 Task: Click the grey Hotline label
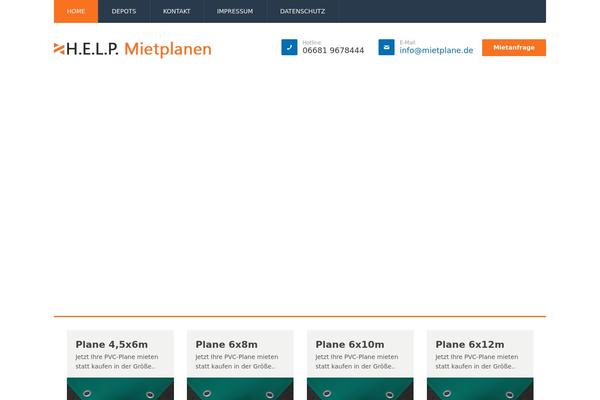(x=312, y=42)
